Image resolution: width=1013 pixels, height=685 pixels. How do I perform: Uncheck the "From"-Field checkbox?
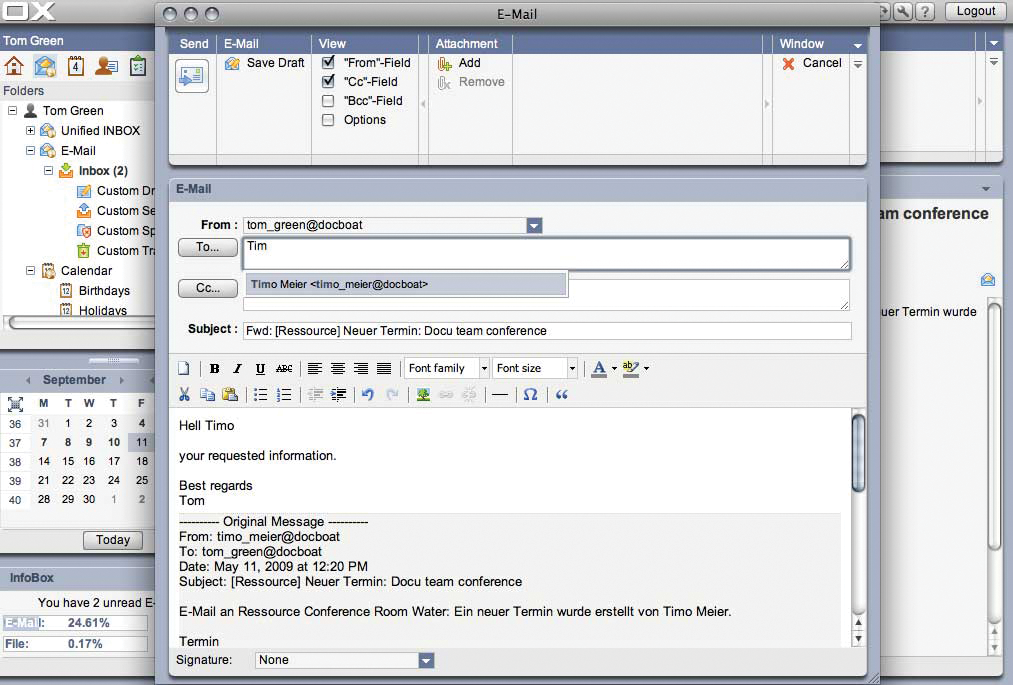tap(328, 62)
